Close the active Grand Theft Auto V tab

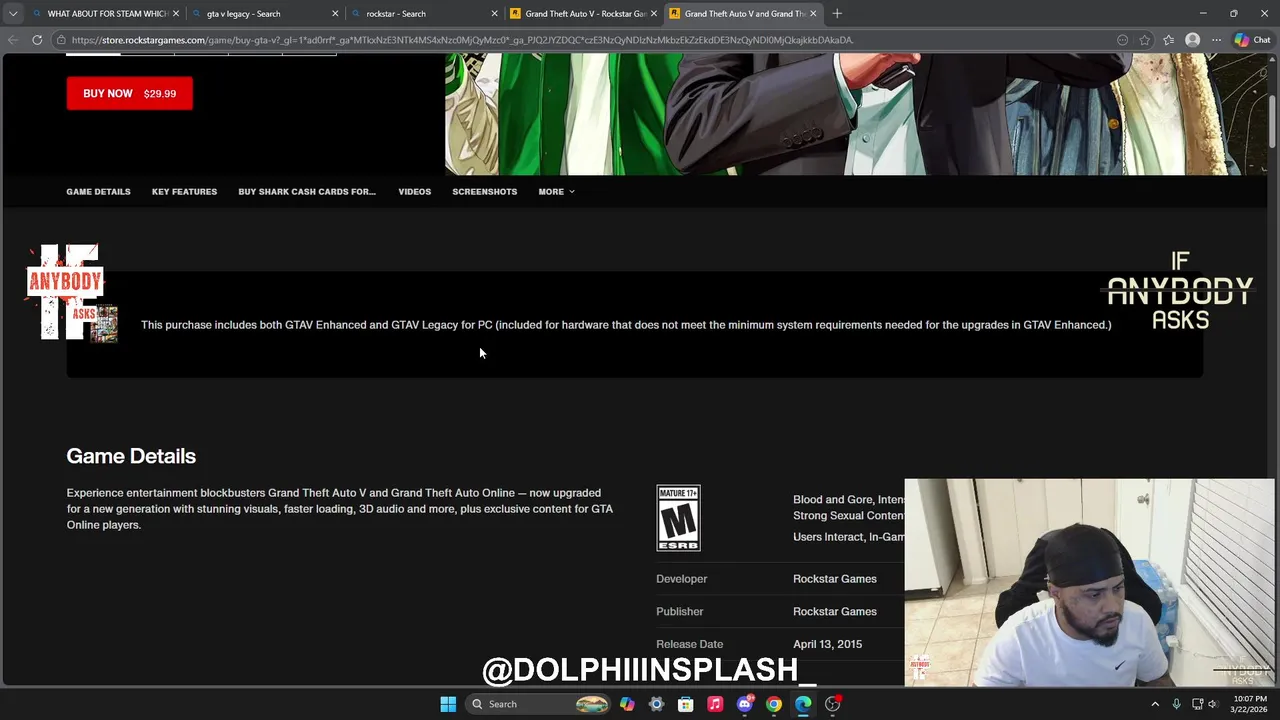click(813, 14)
